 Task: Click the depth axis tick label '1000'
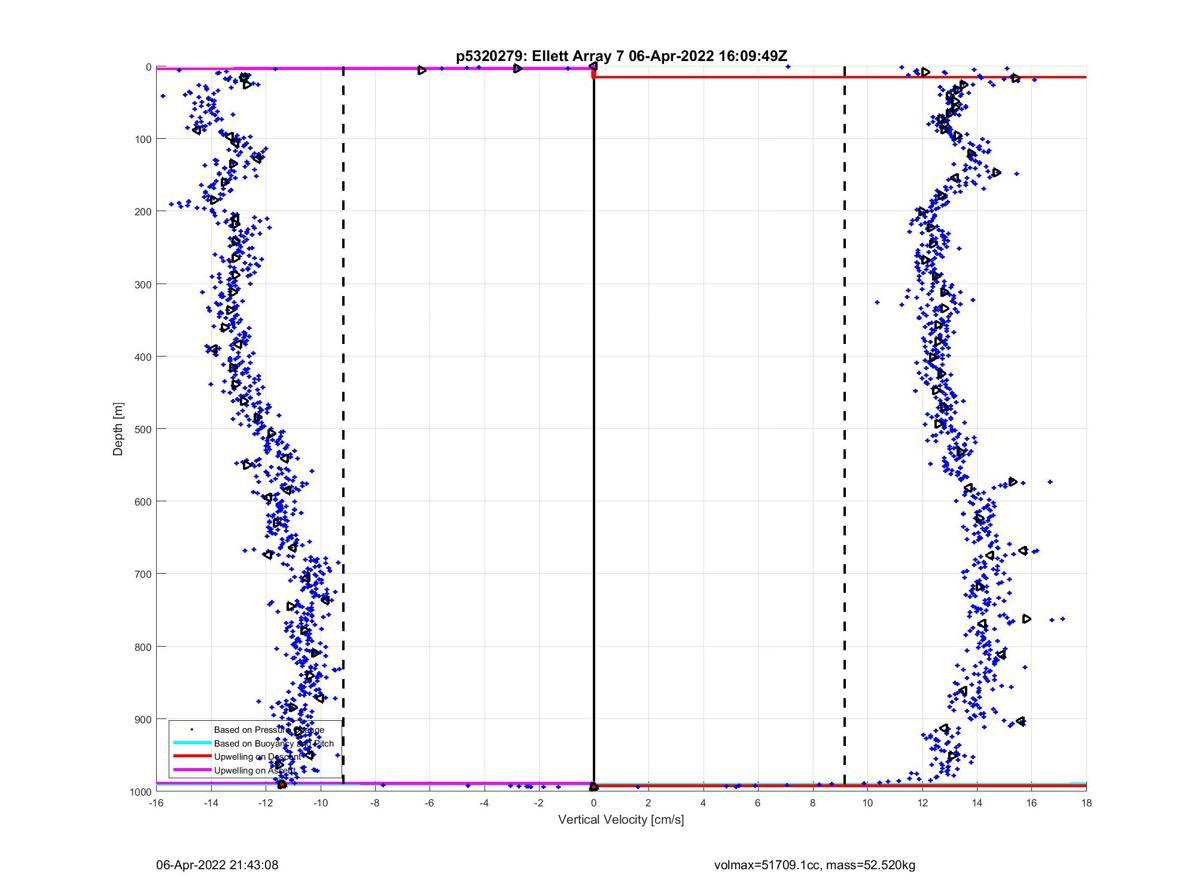coord(139,791)
